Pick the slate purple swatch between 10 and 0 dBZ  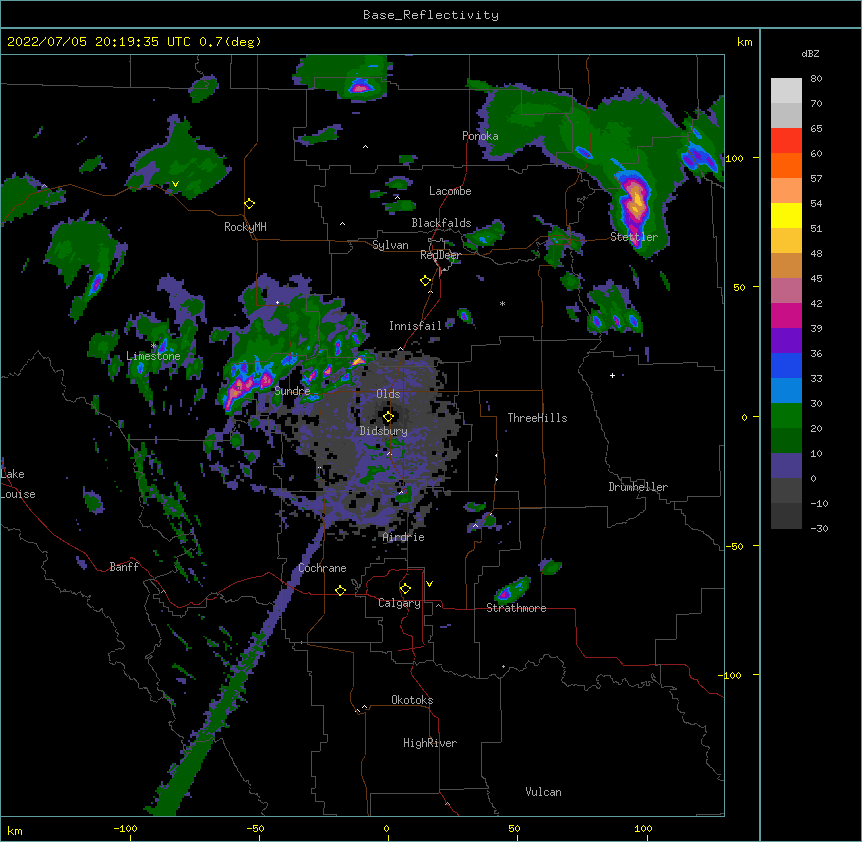[786, 466]
